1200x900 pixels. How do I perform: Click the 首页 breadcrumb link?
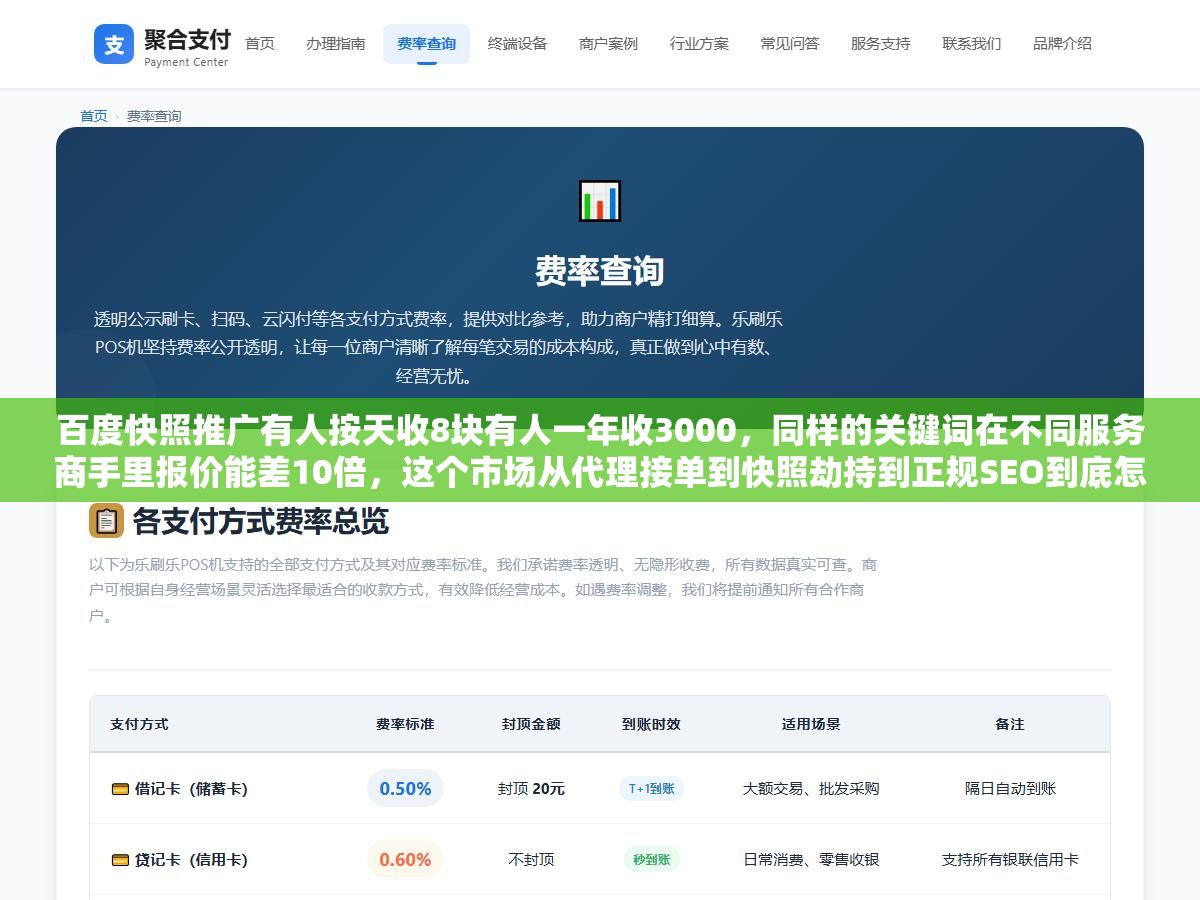click(x=94, y=116)
